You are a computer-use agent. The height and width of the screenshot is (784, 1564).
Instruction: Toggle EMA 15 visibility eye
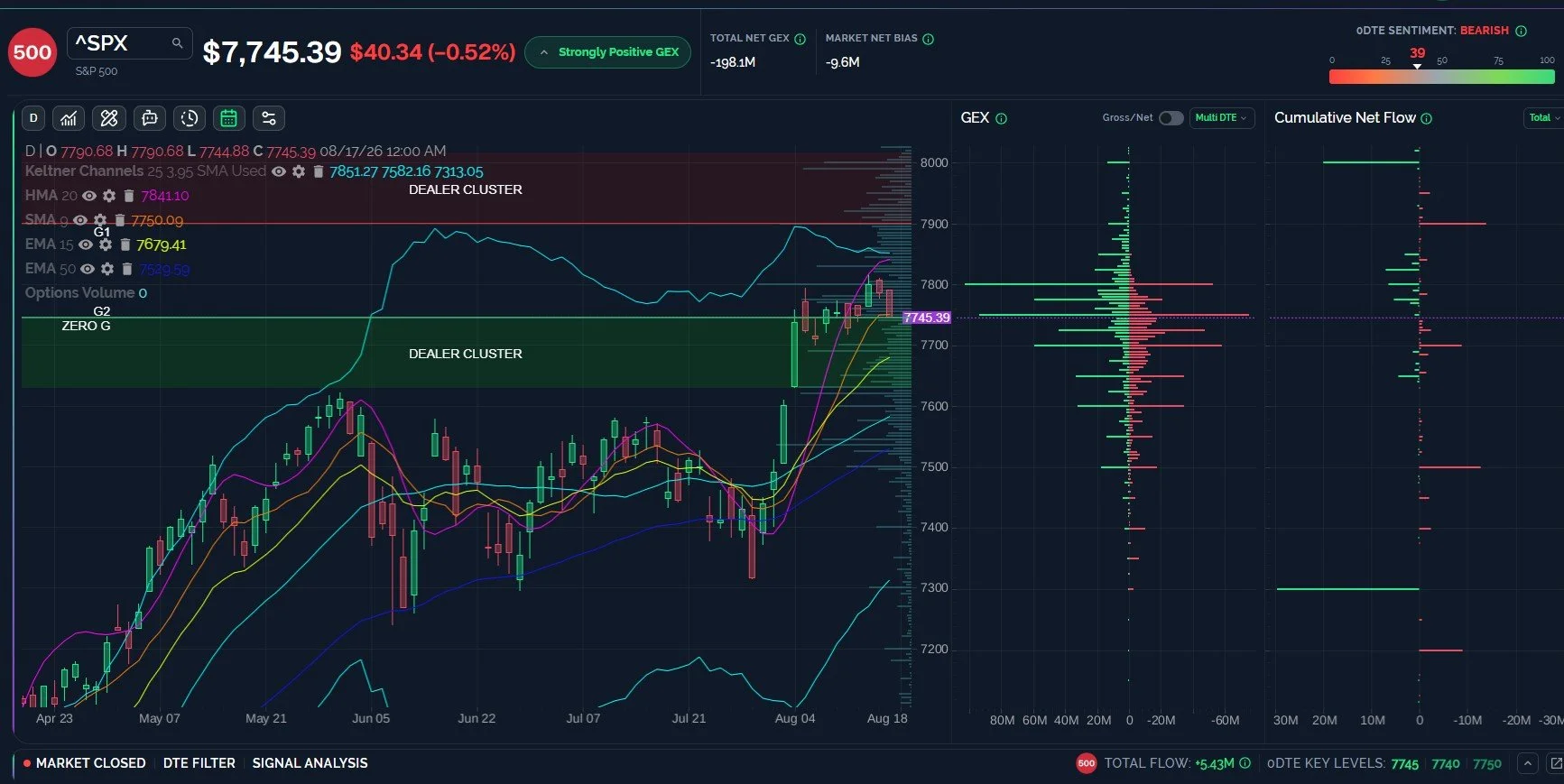tap(86, 244)
